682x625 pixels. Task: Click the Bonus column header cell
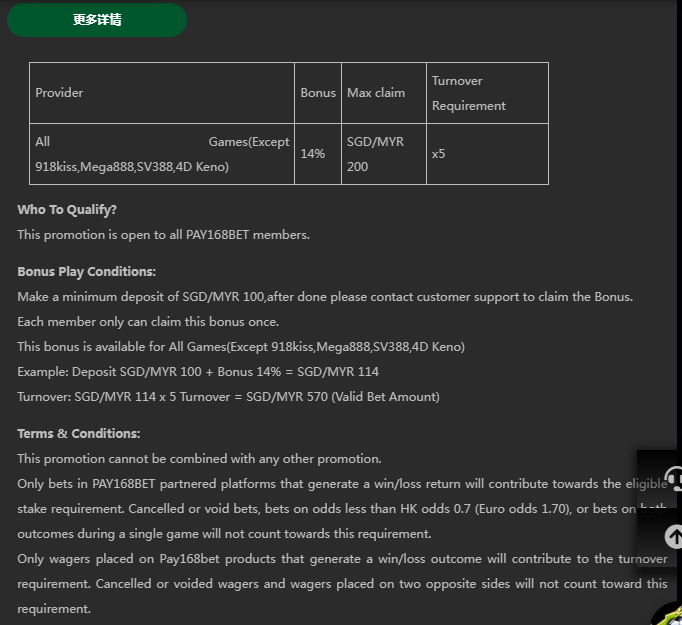[x=318, y=93]
